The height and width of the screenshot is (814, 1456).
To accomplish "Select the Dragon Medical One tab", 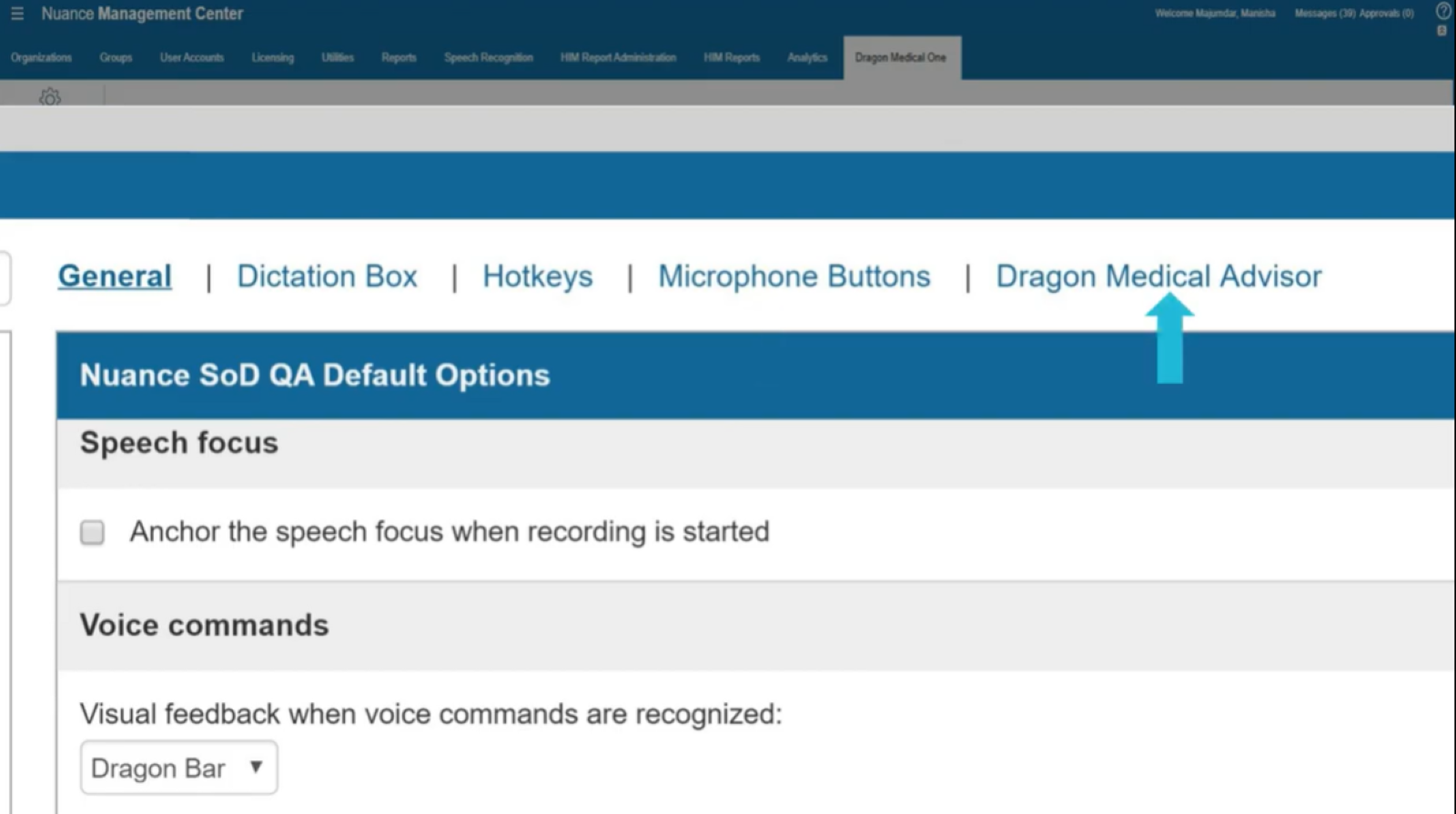I will click(x=901, y=57).
